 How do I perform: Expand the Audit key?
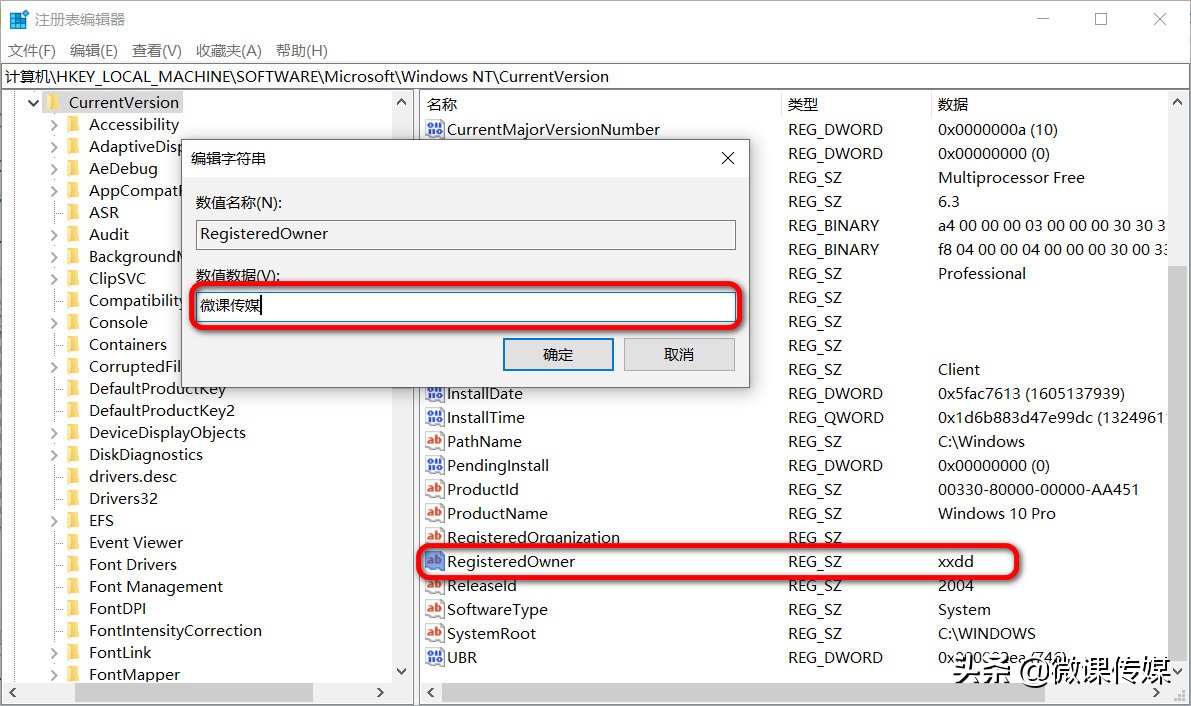tap(54, 235)
